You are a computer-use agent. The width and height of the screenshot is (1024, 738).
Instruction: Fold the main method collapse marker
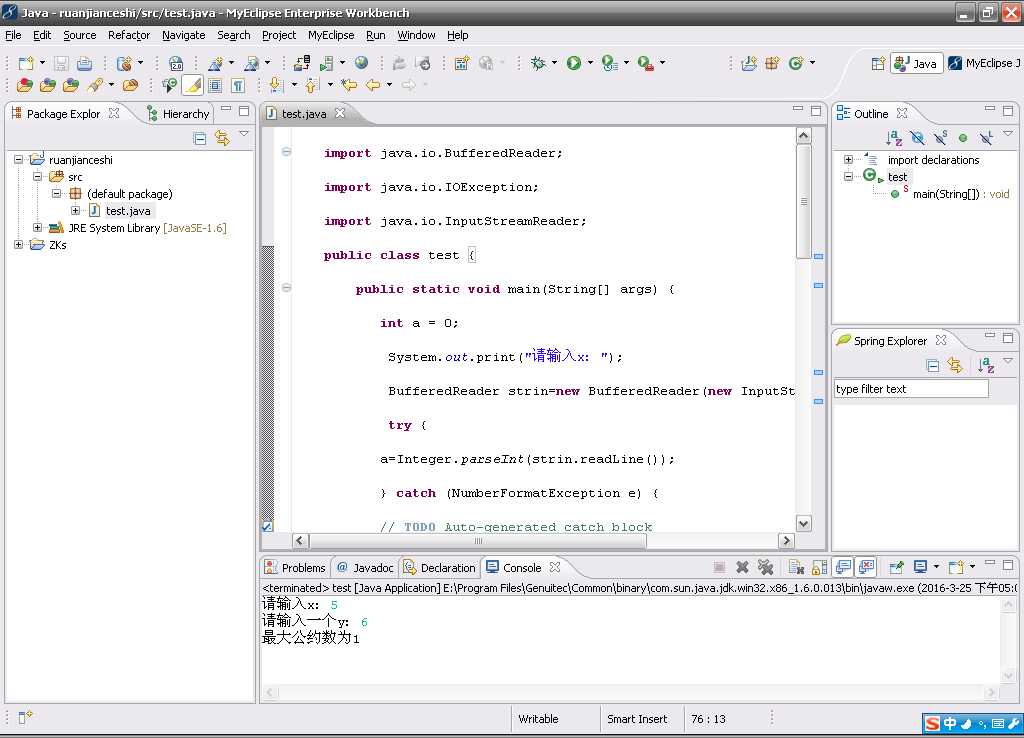click(286, 287)
